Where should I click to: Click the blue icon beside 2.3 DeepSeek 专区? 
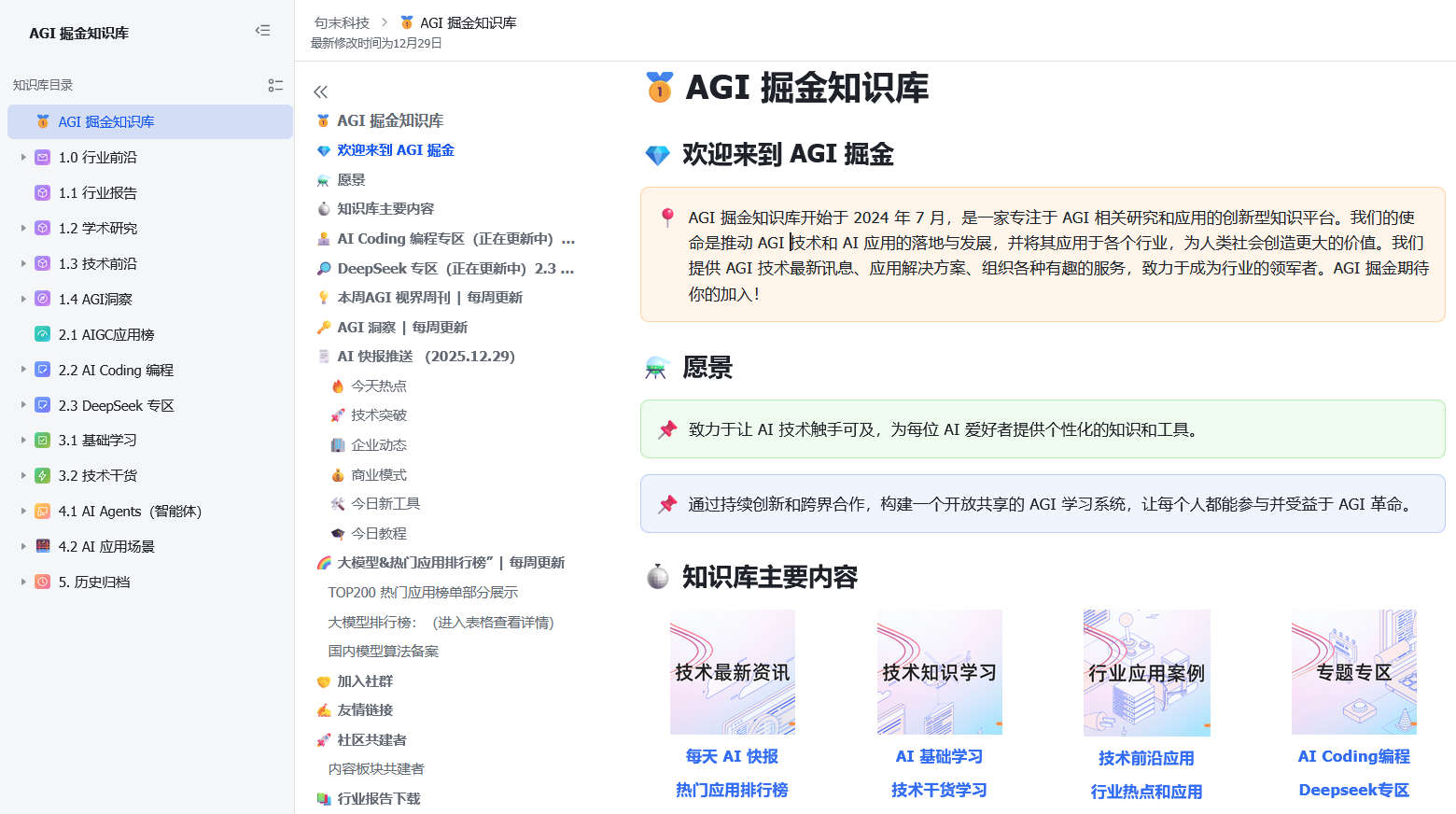coord(42,405)
